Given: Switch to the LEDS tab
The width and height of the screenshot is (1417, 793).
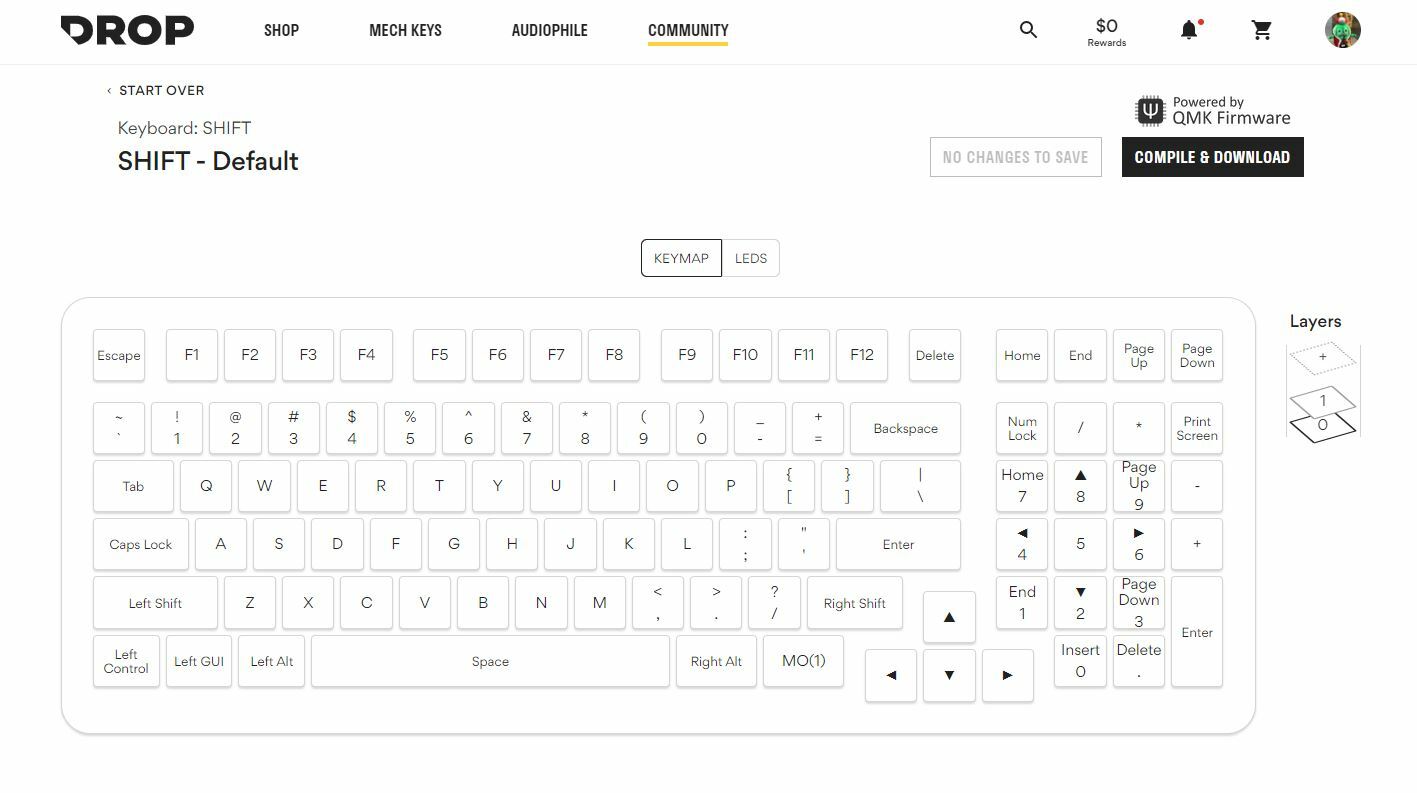Looking at the screenshot, I should tap(751, 258).
